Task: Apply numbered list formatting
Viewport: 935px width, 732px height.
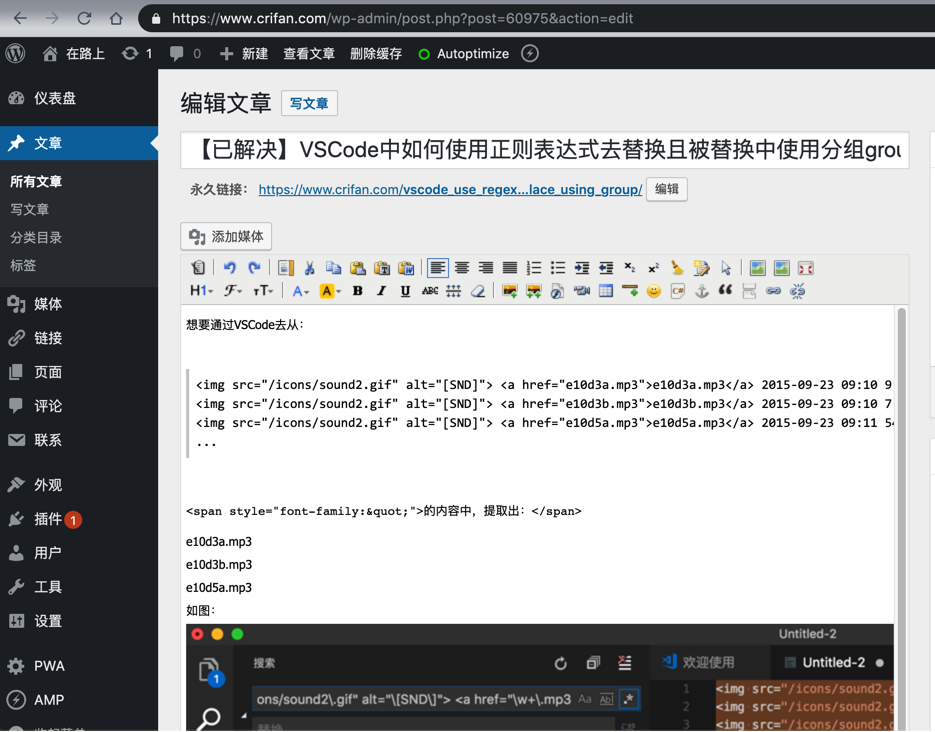Action: point(534,268)
